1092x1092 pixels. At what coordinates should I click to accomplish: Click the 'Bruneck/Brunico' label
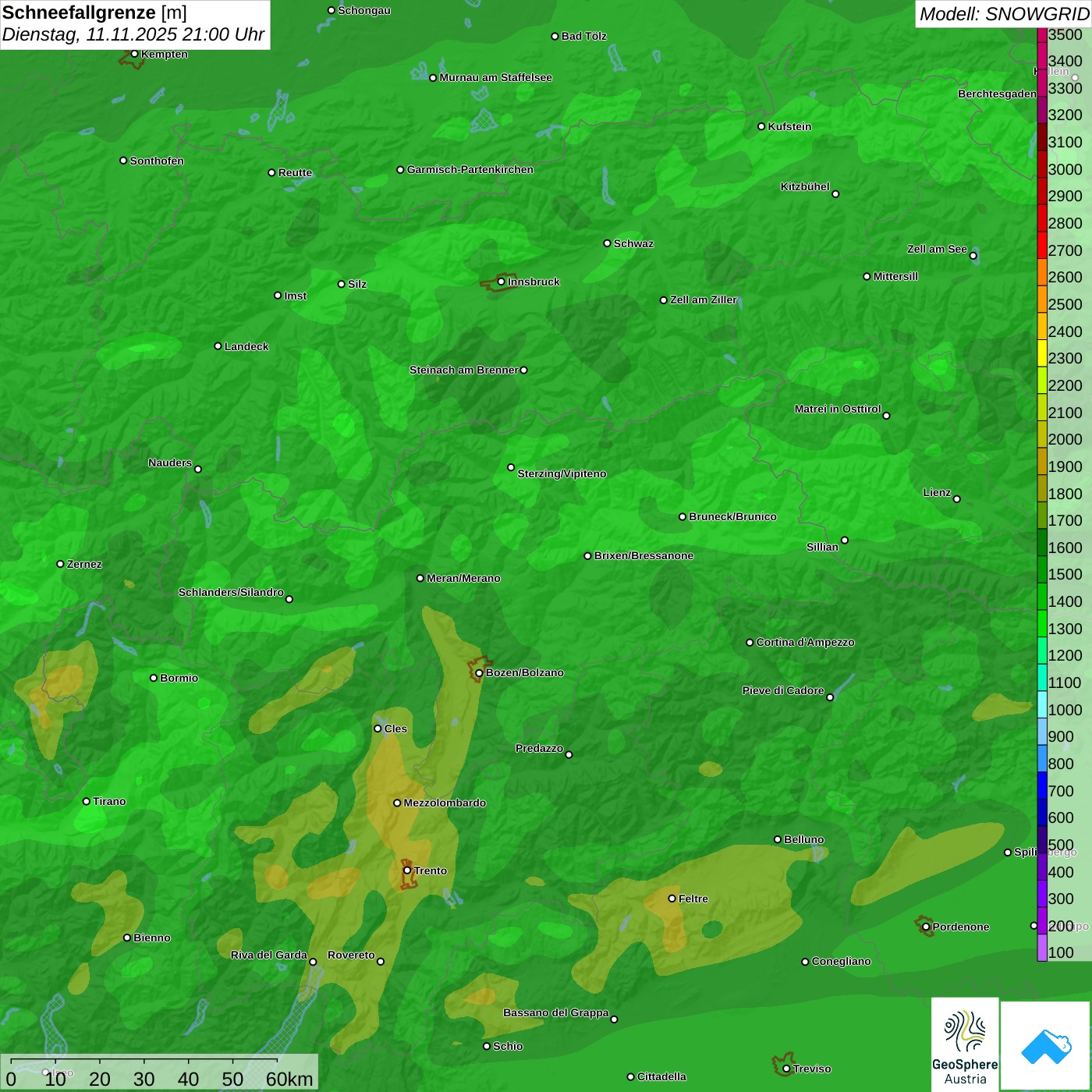pyautogui.click(x=733, y=516)
